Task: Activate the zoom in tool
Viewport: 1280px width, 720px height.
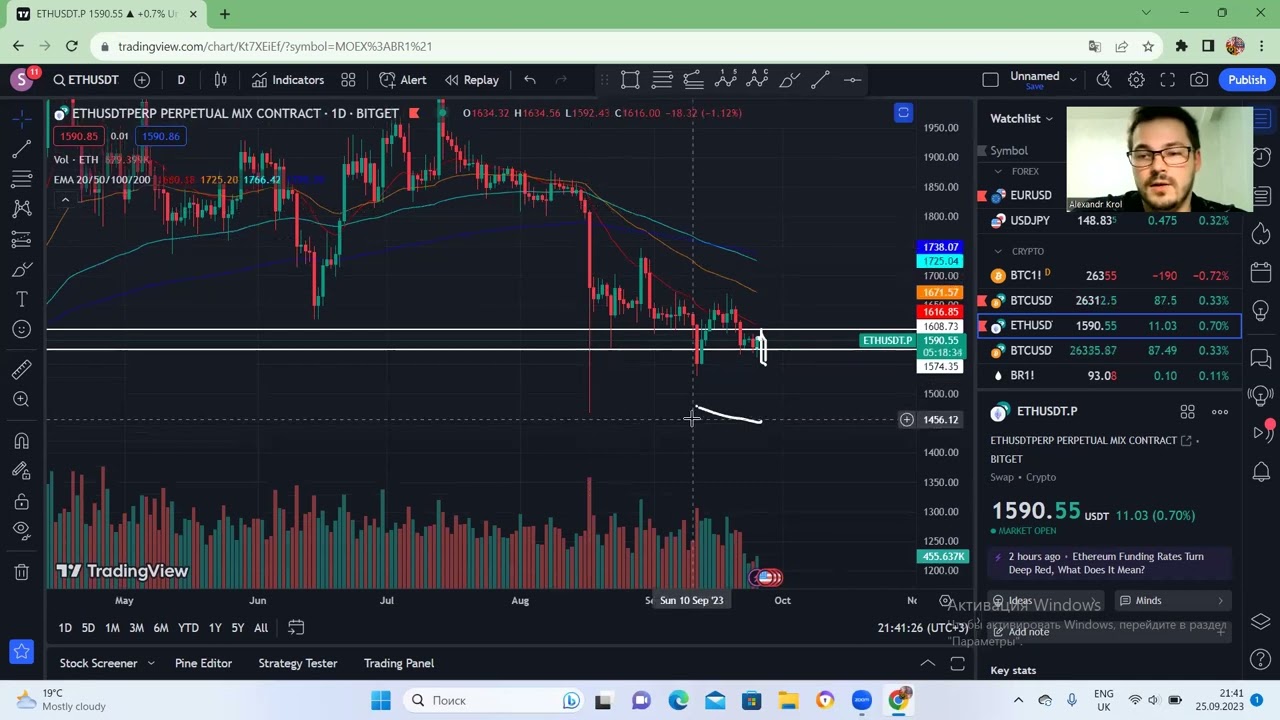Action: (x=21, y=400)
